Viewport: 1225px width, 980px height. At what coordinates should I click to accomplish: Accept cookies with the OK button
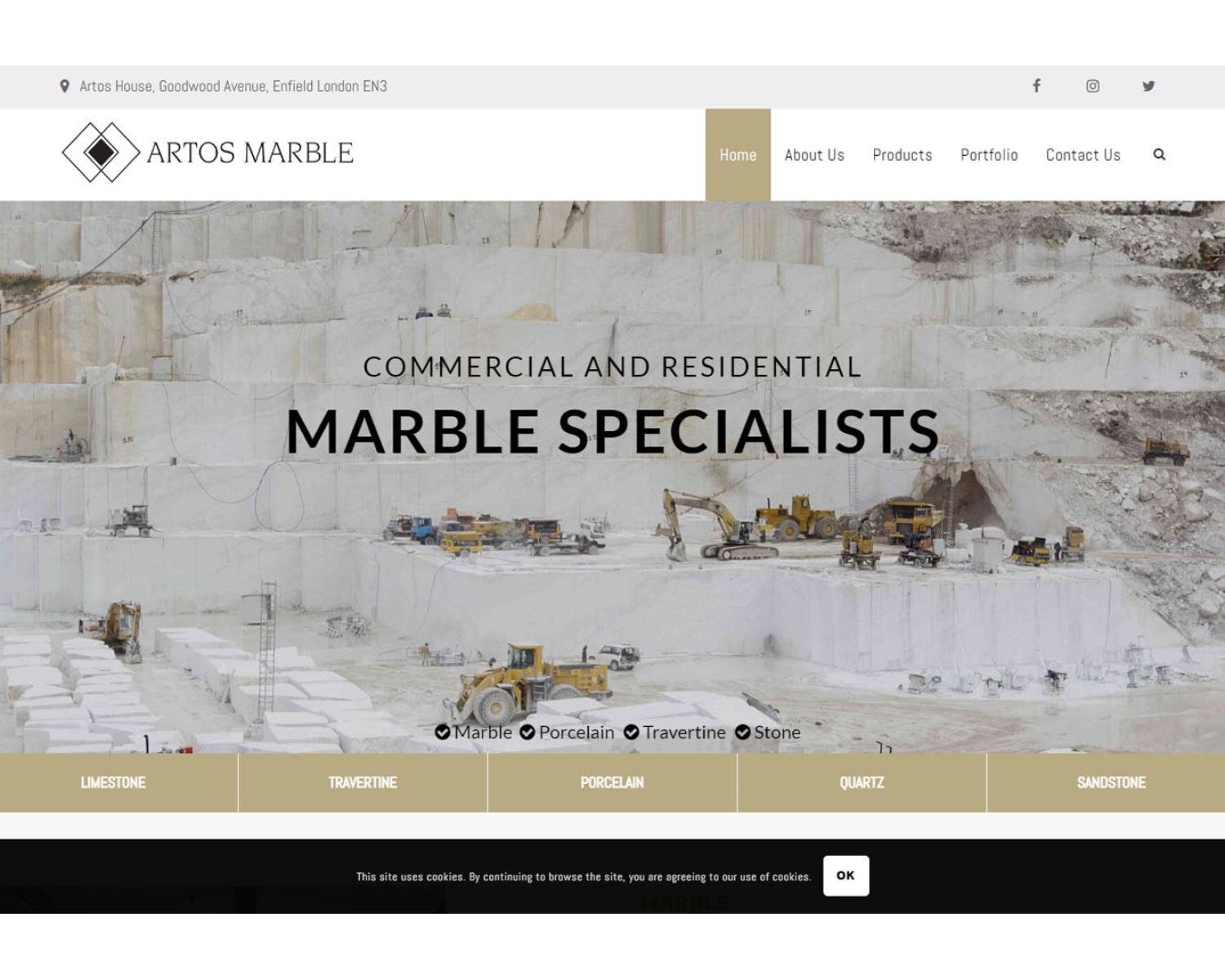pyautogui.click(x=845, y=875)
